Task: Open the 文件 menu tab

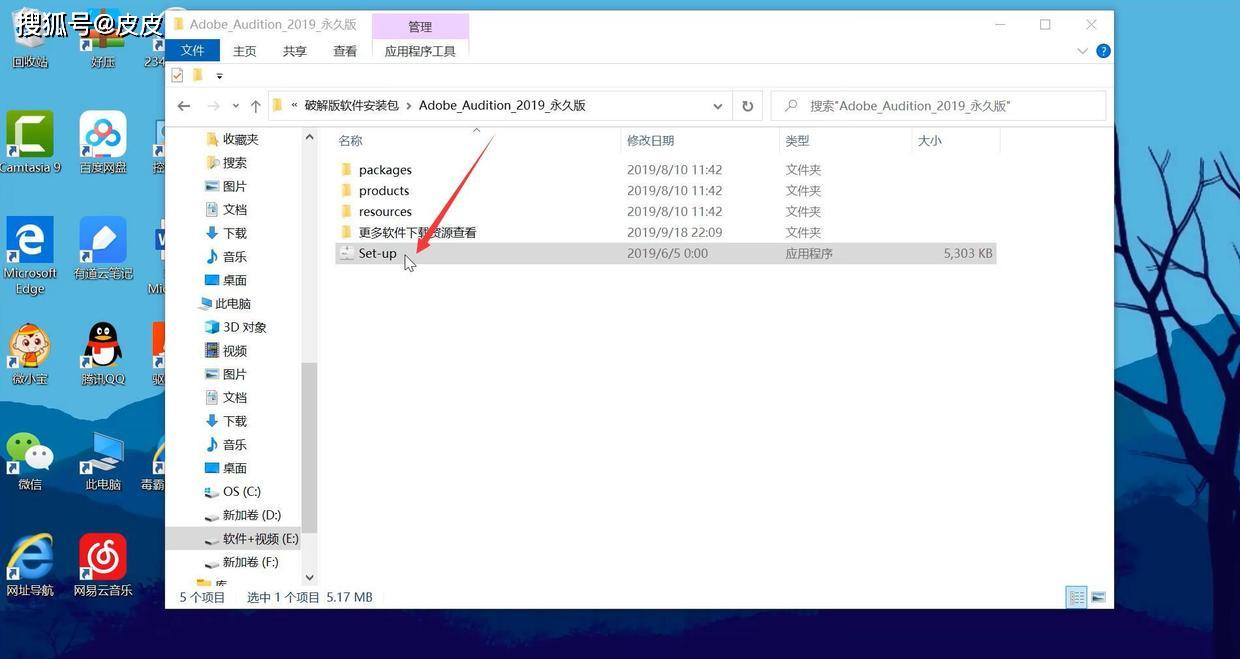Action: [x=192, y=51]
